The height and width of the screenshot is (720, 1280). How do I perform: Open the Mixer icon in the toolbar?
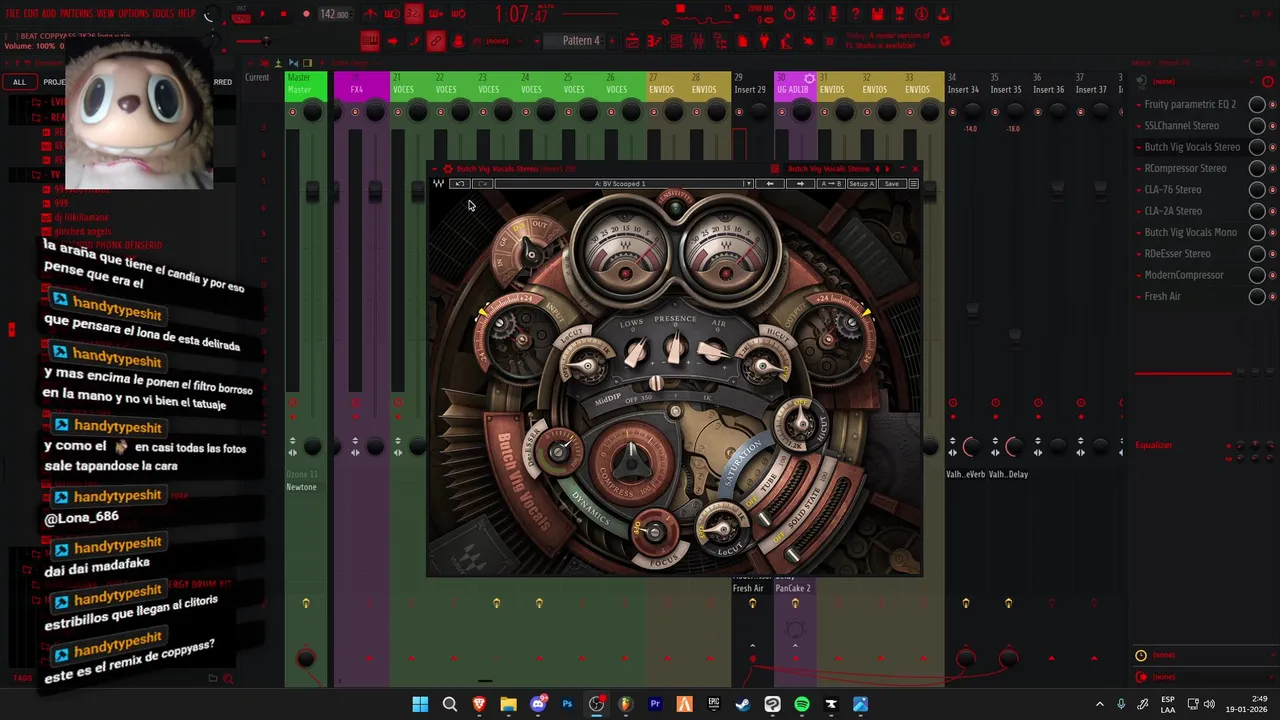(x=698, y=41)
